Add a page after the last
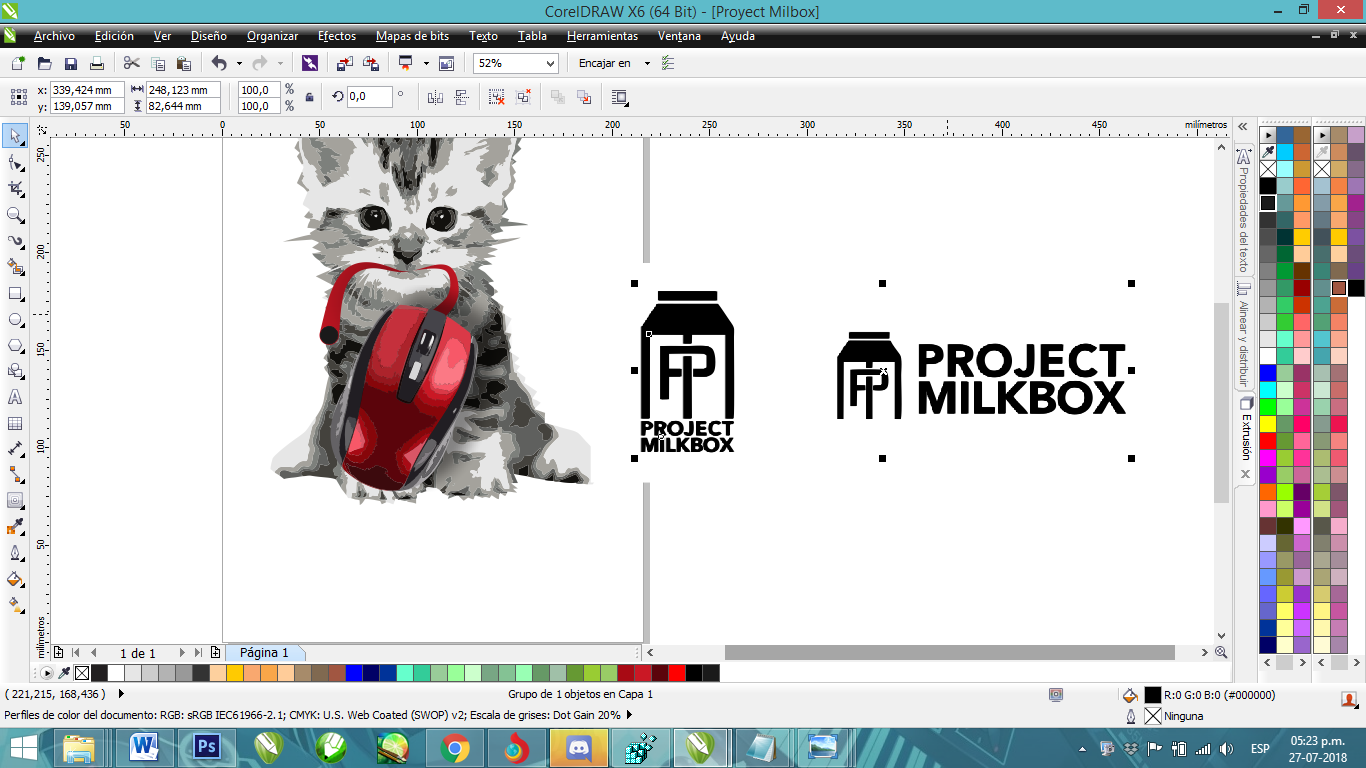 coord(215,653)
